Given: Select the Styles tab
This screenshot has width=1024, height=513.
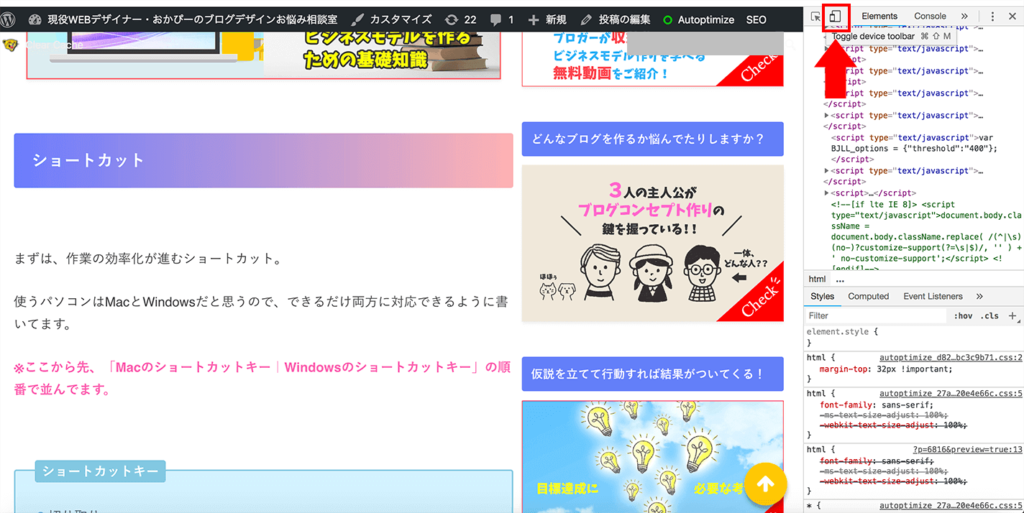Looking at the screenshot, I should click(822, 296).
